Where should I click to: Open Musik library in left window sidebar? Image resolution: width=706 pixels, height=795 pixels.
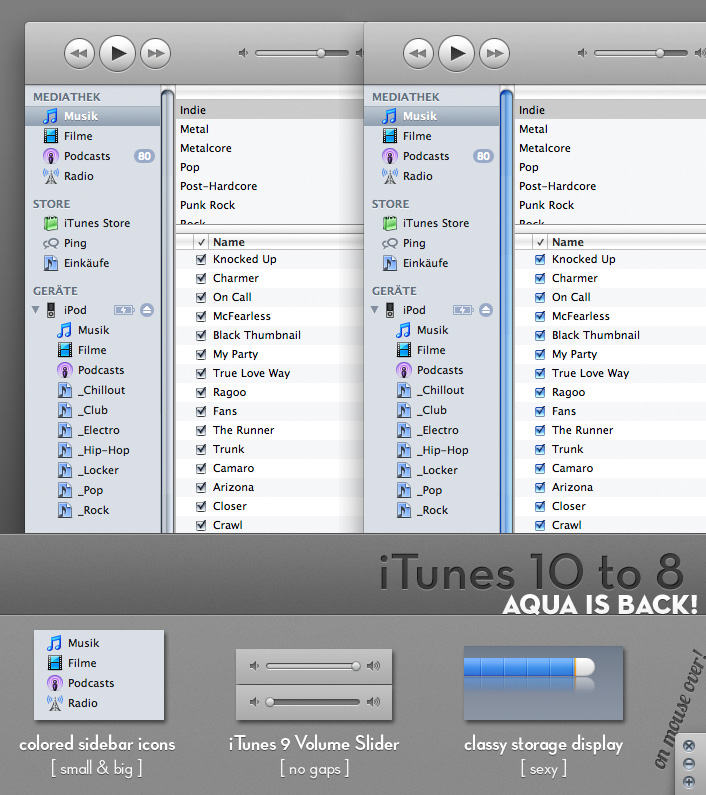(93, 116)
